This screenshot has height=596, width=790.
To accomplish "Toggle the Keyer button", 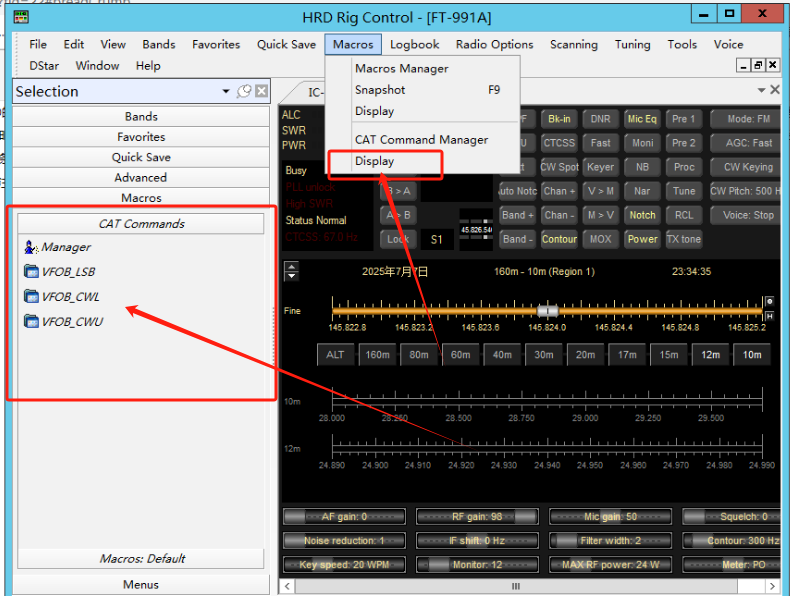I will [600, 167].
